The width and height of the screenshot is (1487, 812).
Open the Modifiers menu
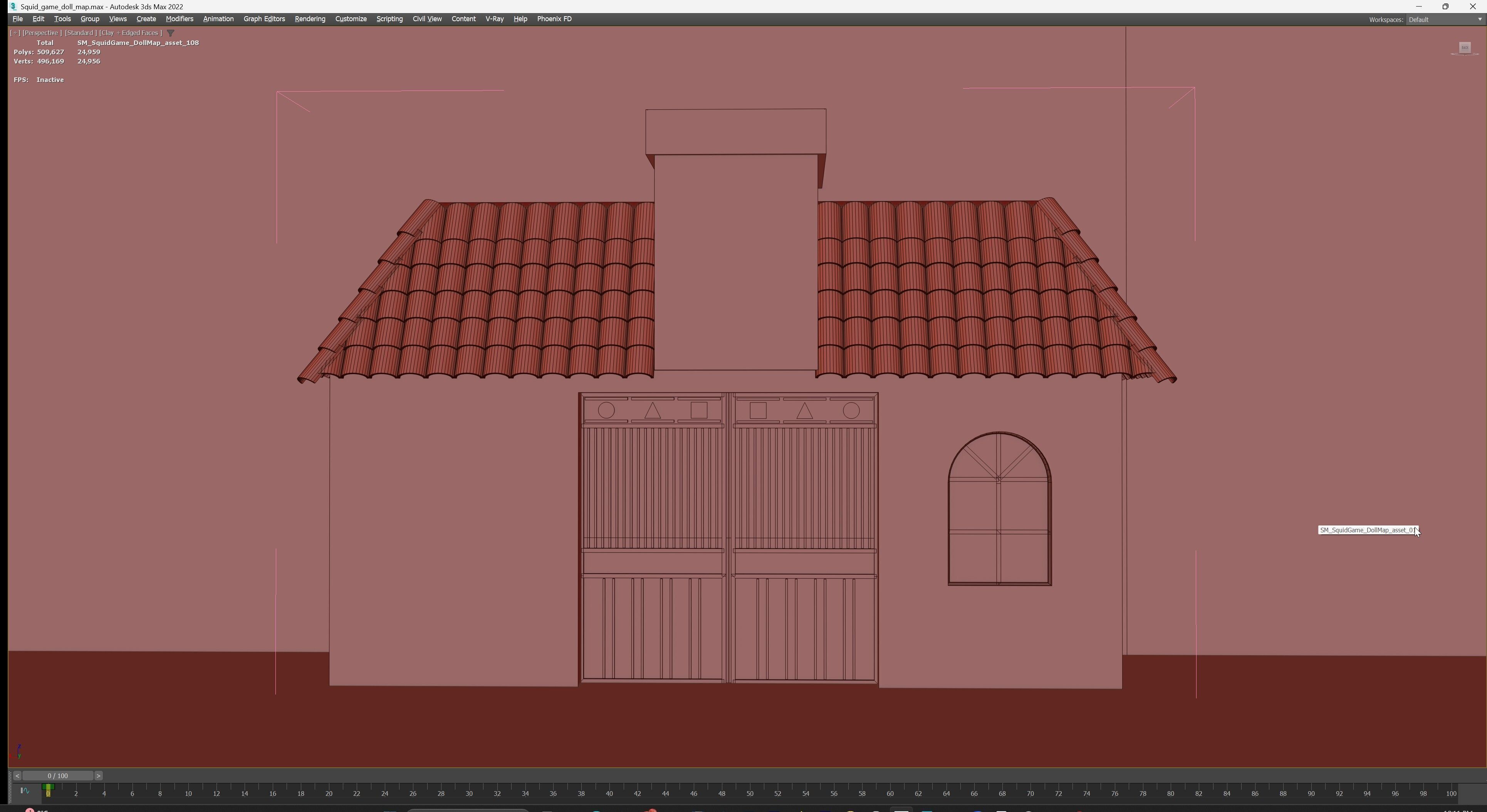179,19
